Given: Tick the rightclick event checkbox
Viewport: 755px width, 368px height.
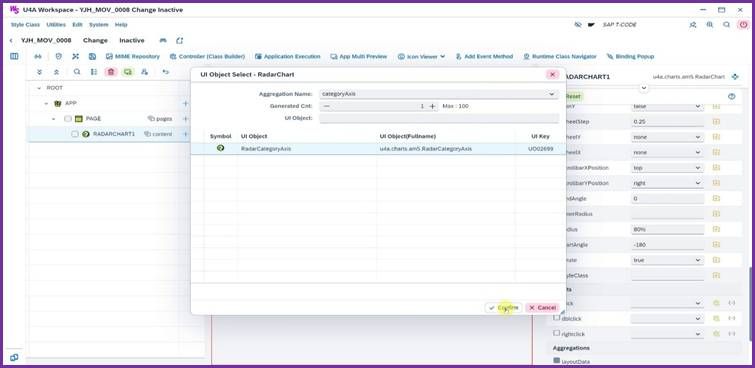Looking at the screenshot, I should [x=557, y=333].
